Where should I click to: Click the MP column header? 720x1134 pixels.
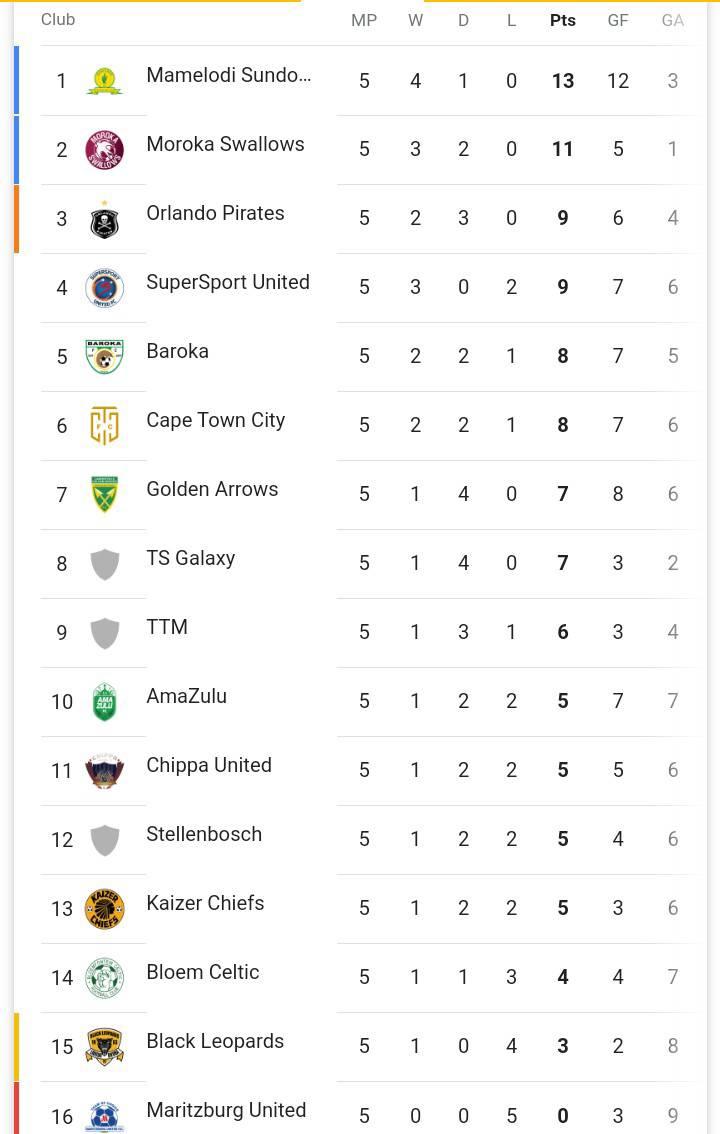[x=364, y=20]
